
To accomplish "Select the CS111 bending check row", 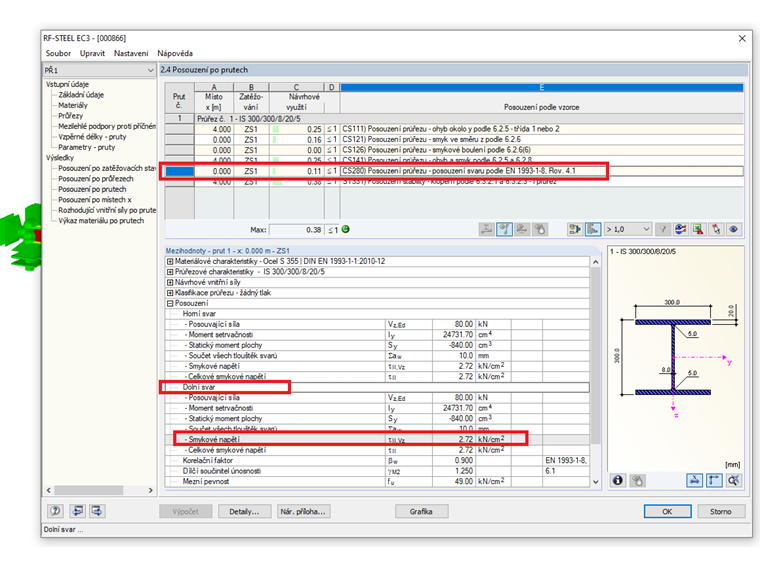I will point(454,129).
